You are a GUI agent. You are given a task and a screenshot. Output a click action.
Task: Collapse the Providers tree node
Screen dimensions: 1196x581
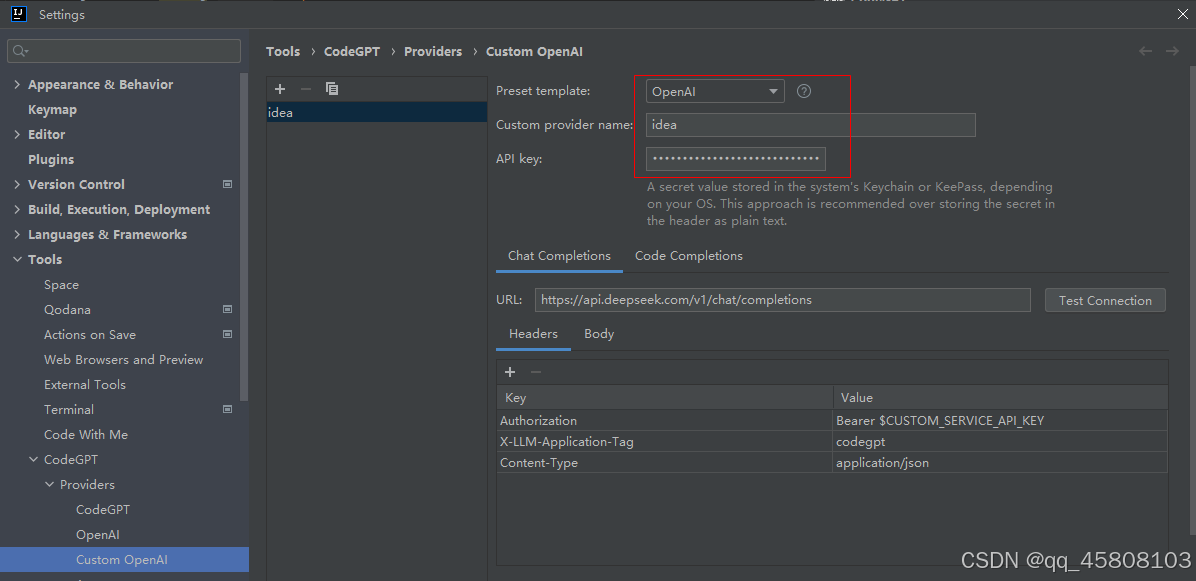[49, 485]
